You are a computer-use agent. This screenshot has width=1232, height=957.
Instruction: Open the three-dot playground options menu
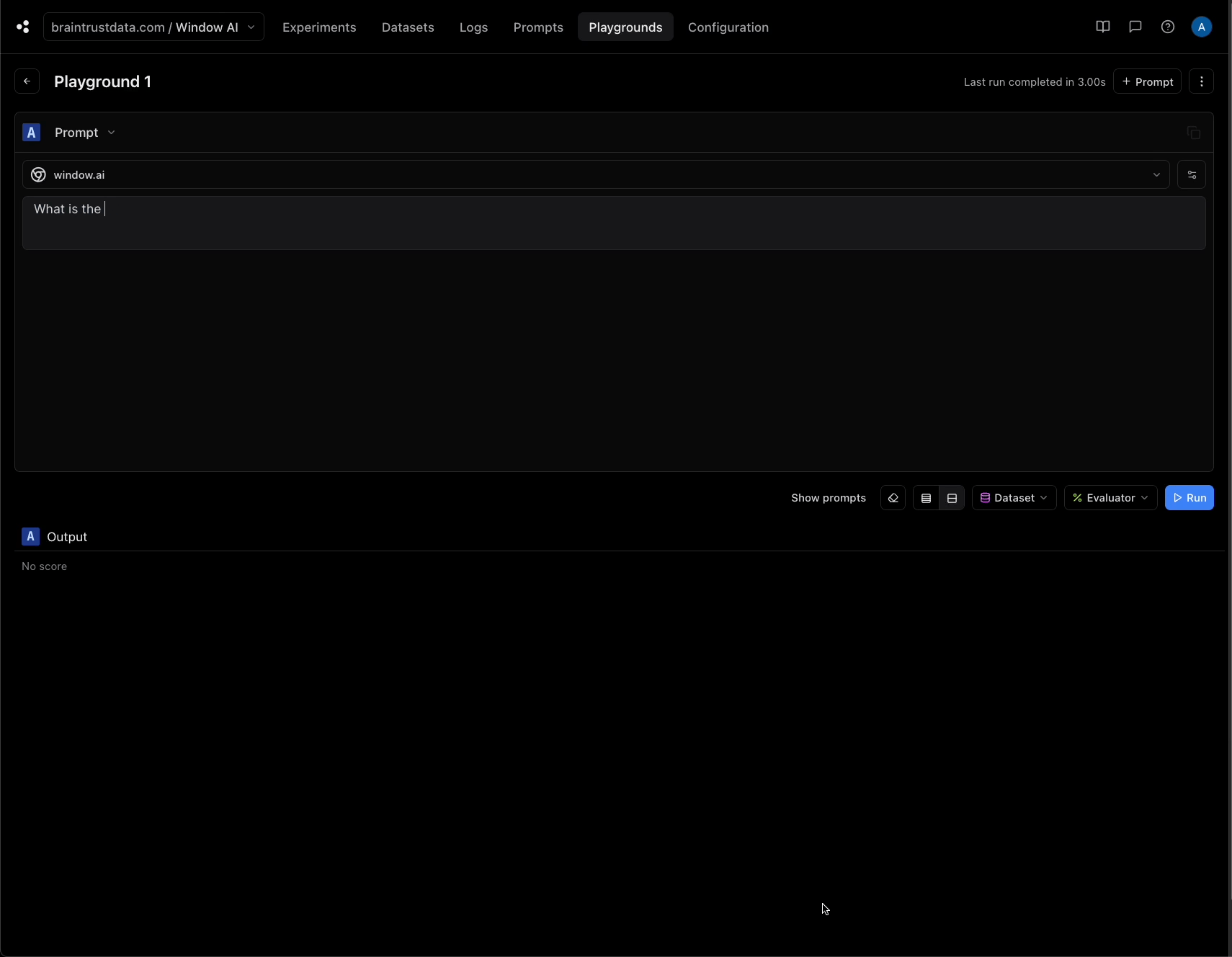(x=1202, y=81)
